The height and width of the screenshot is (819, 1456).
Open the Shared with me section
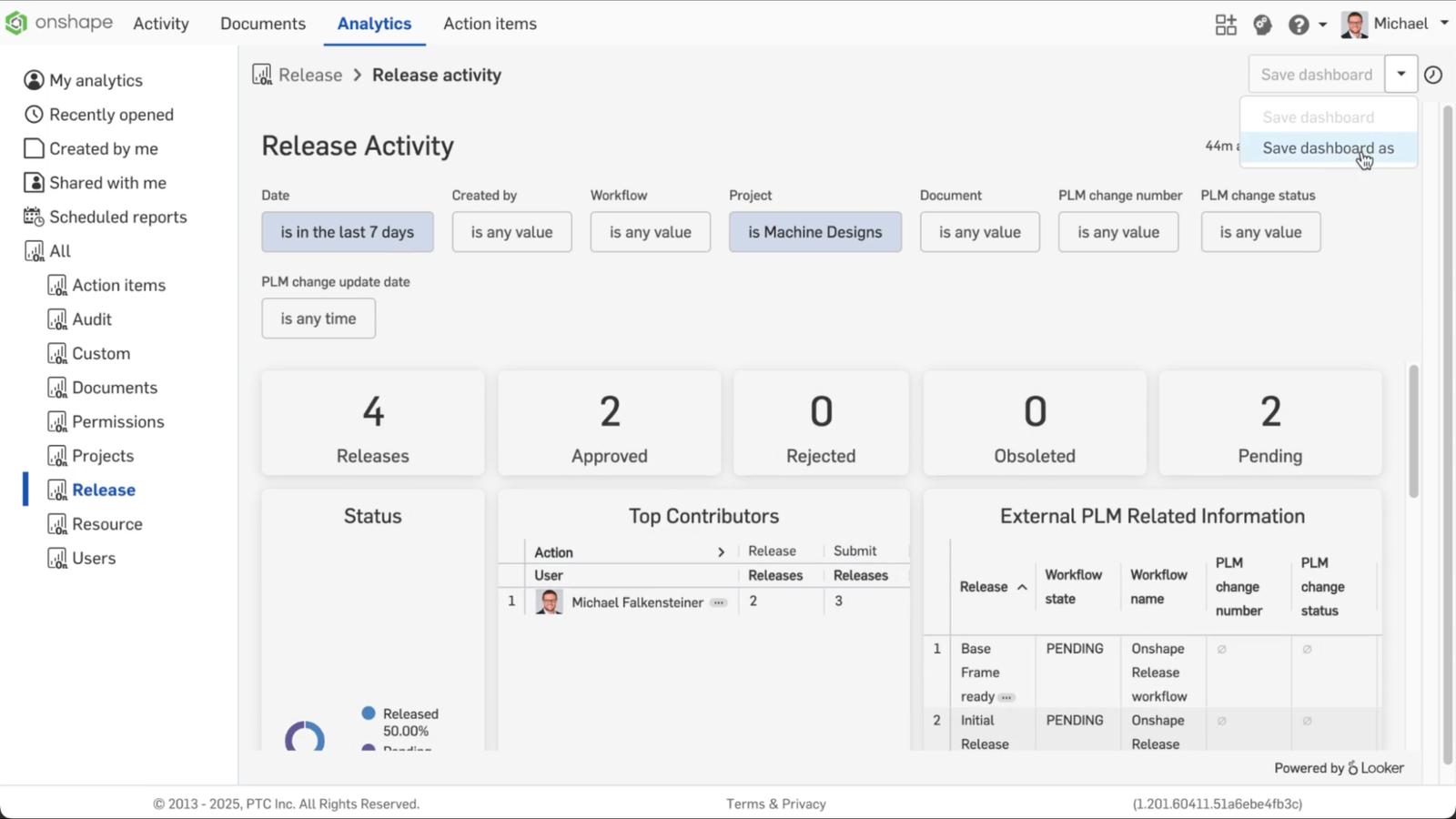click(x=107, y=182)
